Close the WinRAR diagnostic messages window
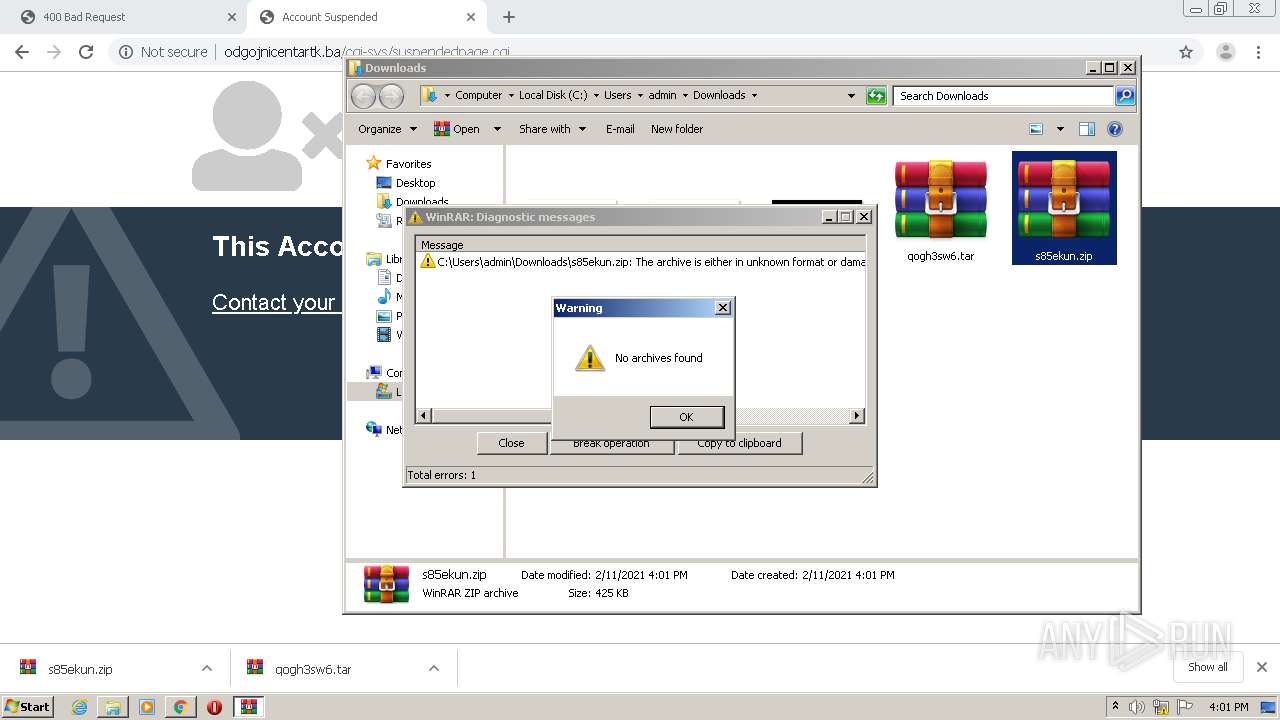 click(864, 217)
